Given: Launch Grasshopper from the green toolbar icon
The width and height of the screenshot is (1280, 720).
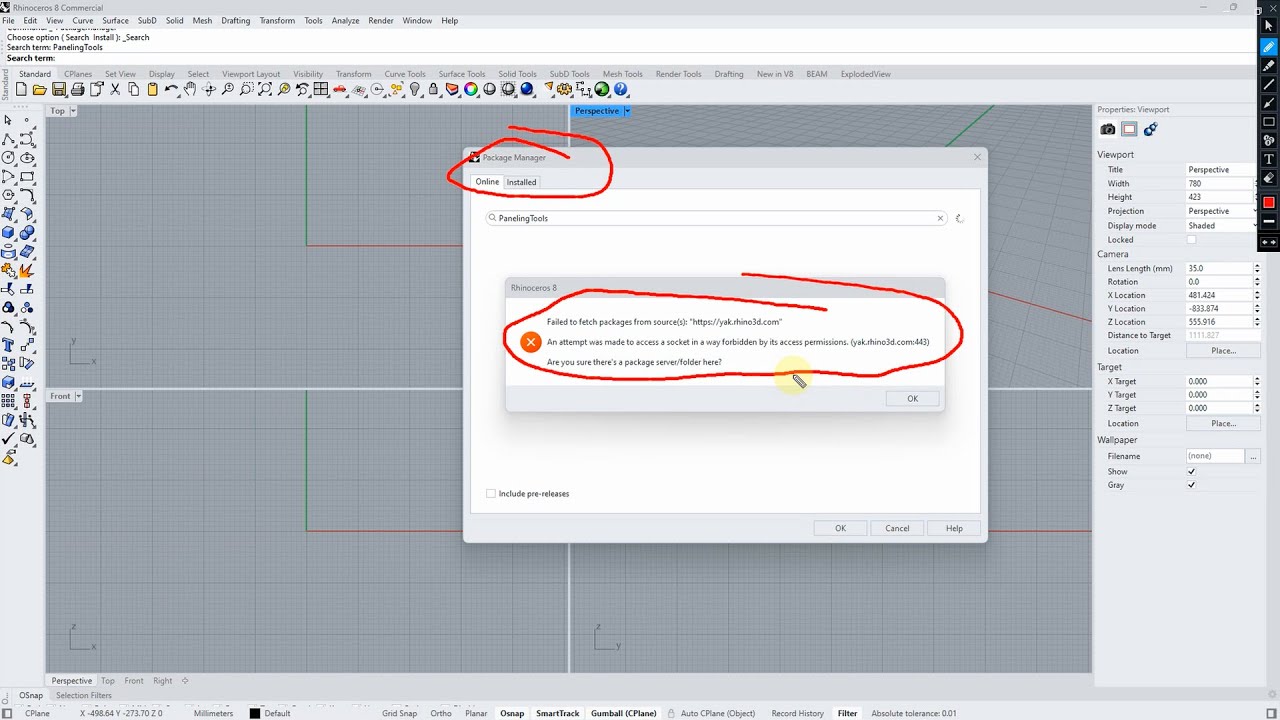Looking at the screenshot, I should [x=602, y=89].
